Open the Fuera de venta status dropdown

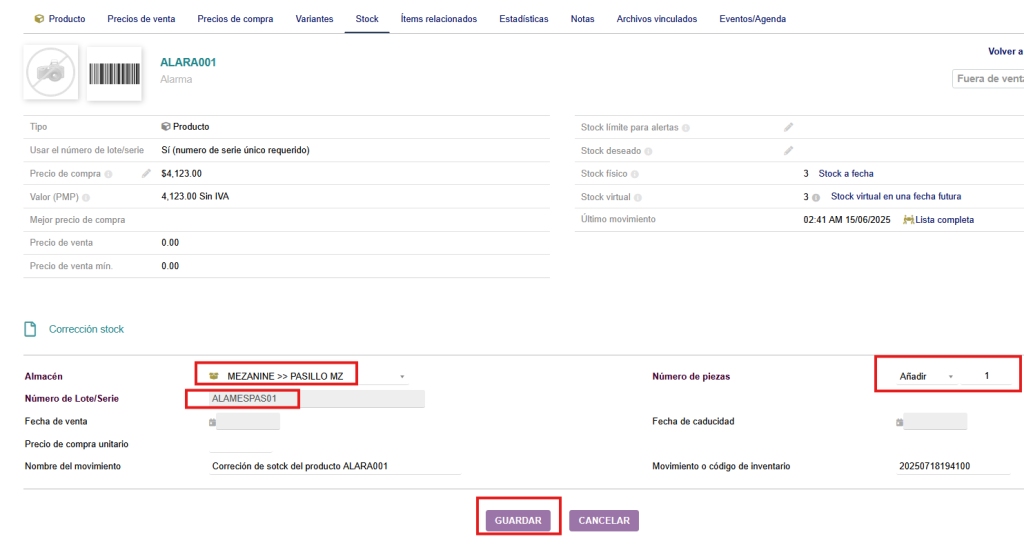pyautogui.click(x=988, y=79)
